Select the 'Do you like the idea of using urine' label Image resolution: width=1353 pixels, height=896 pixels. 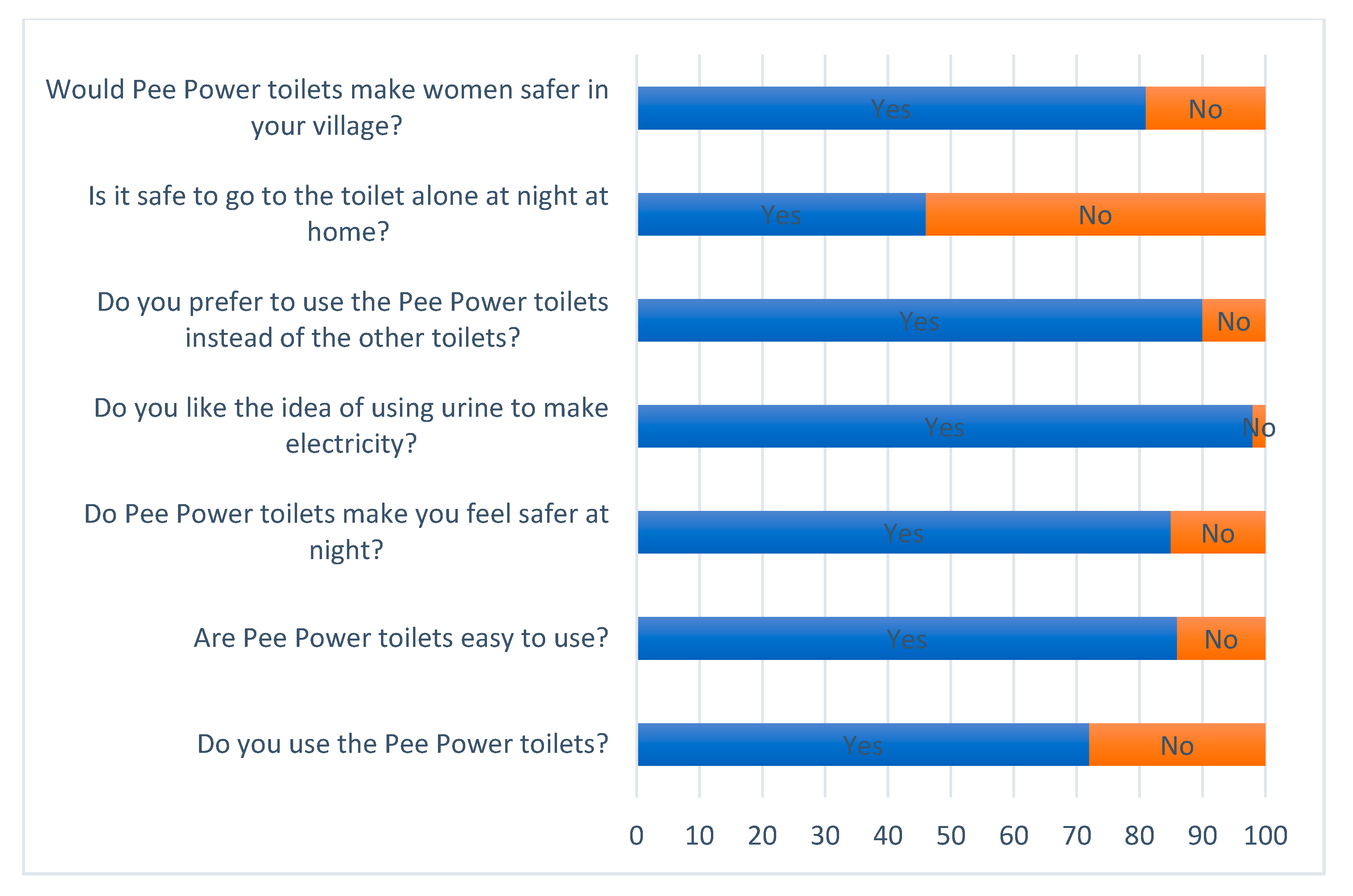(x=351, y=426)
